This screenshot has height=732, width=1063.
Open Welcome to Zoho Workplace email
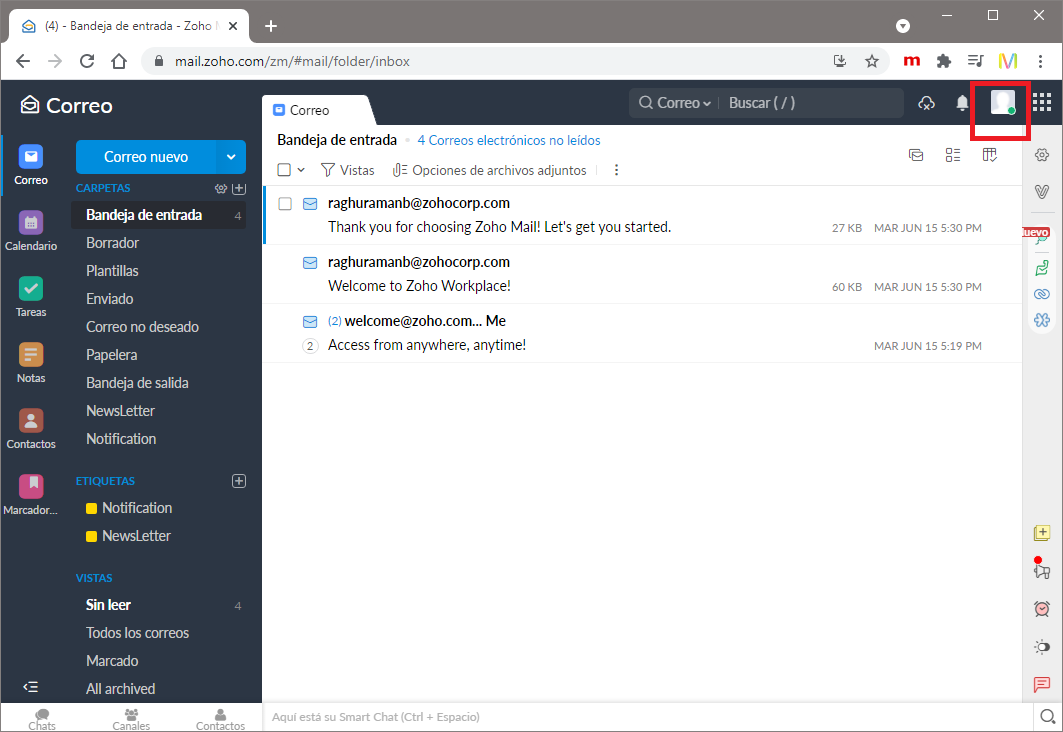[x=642, y=274]
